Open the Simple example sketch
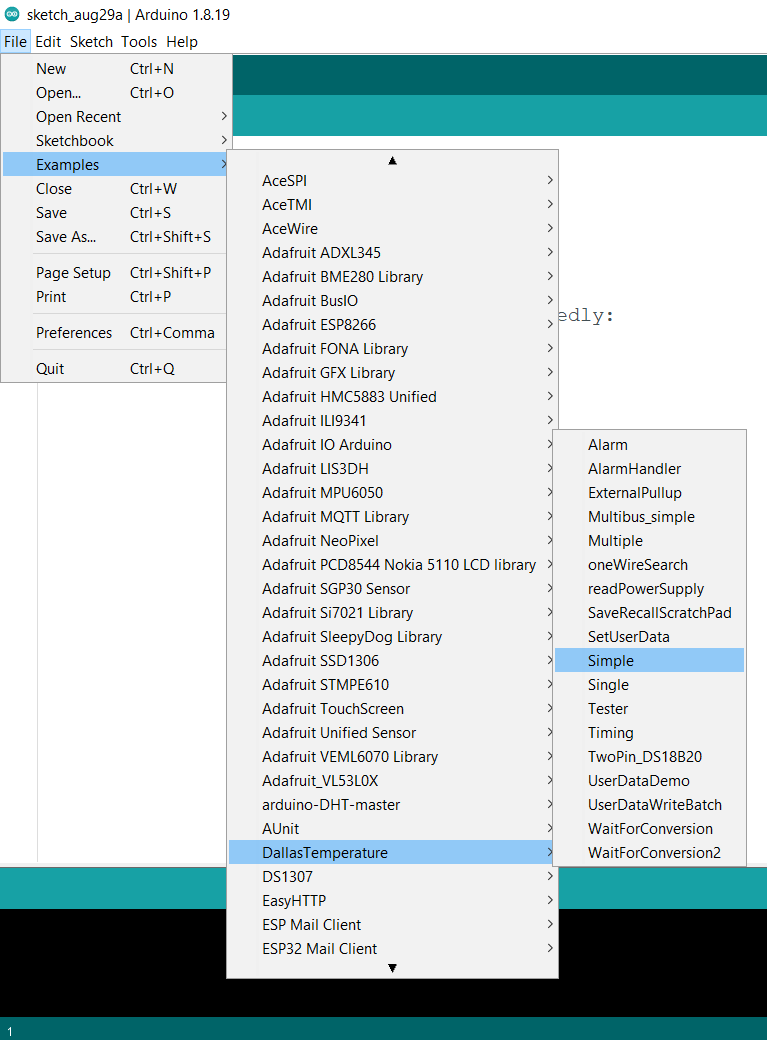The width and height of the screenshot is (767, 1040). (x=611, y=661)
